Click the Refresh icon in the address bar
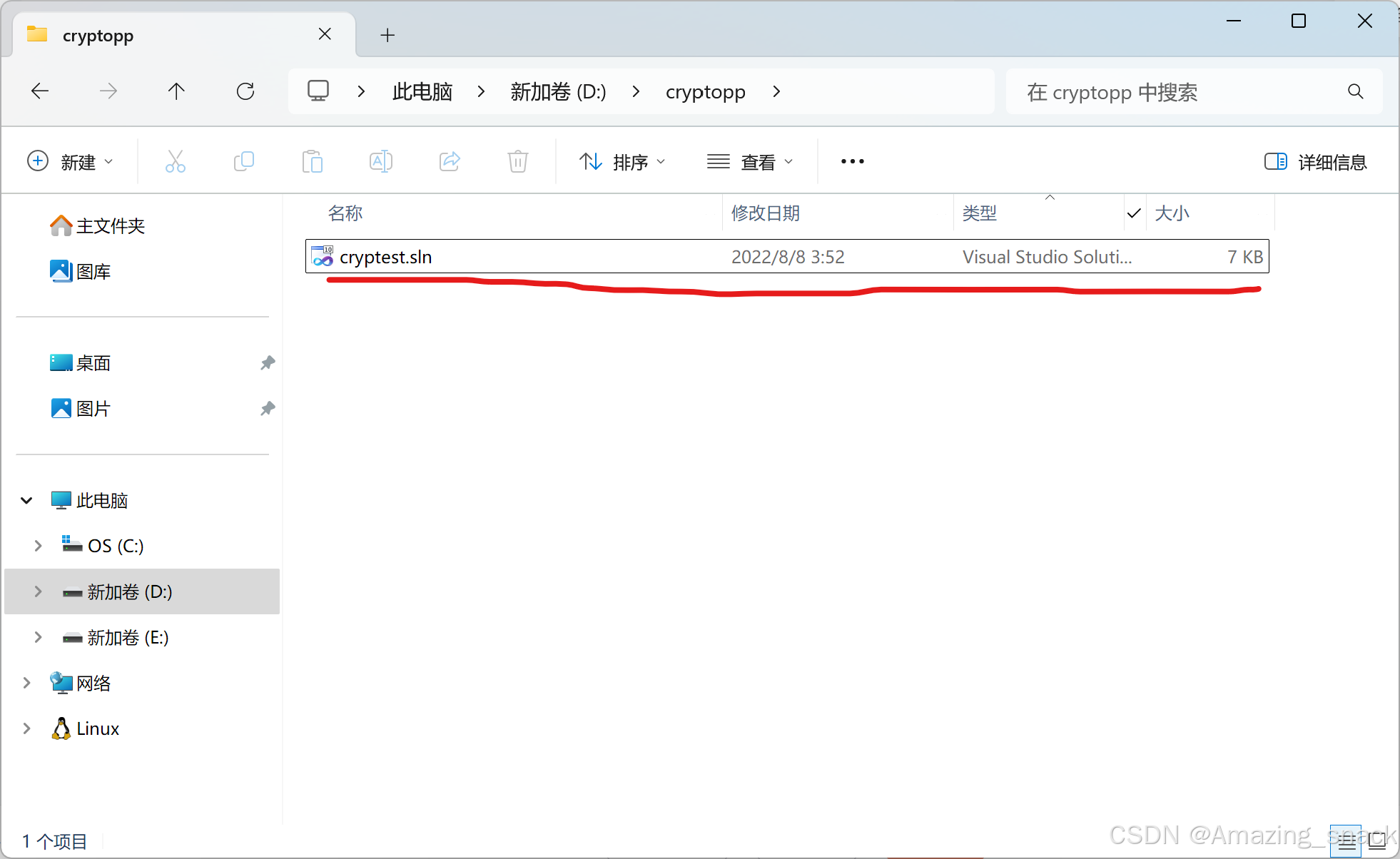Image resolution: width=1400 pixels, height=859 pixels. [245, 91]
